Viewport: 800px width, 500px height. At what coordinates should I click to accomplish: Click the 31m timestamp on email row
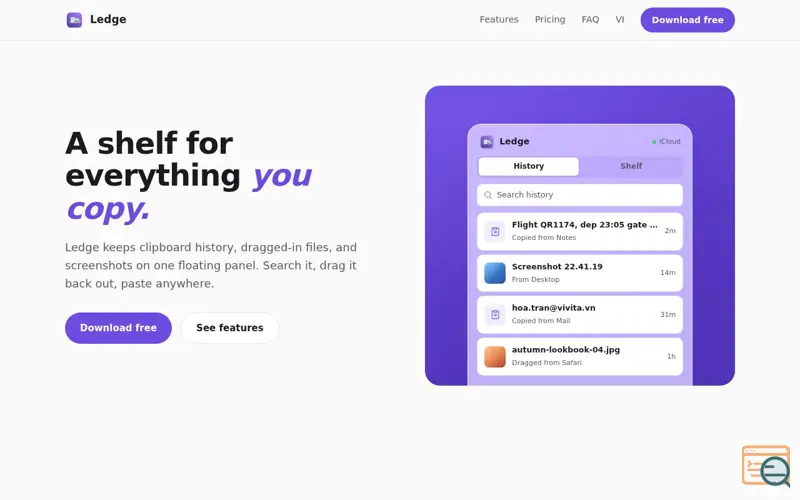pyautogui.click(x=667, y=314)
